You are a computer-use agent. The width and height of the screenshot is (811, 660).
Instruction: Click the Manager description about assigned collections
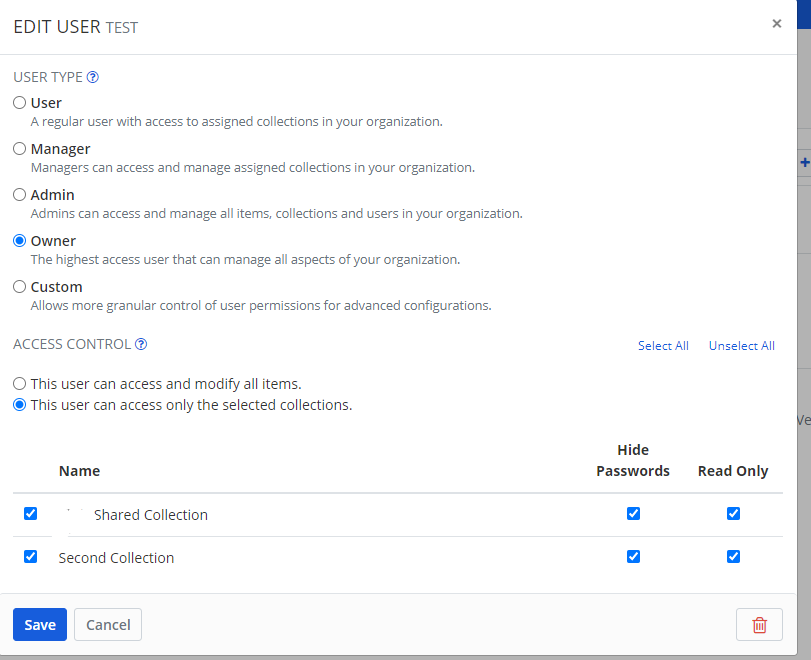(x=252, y=167)
